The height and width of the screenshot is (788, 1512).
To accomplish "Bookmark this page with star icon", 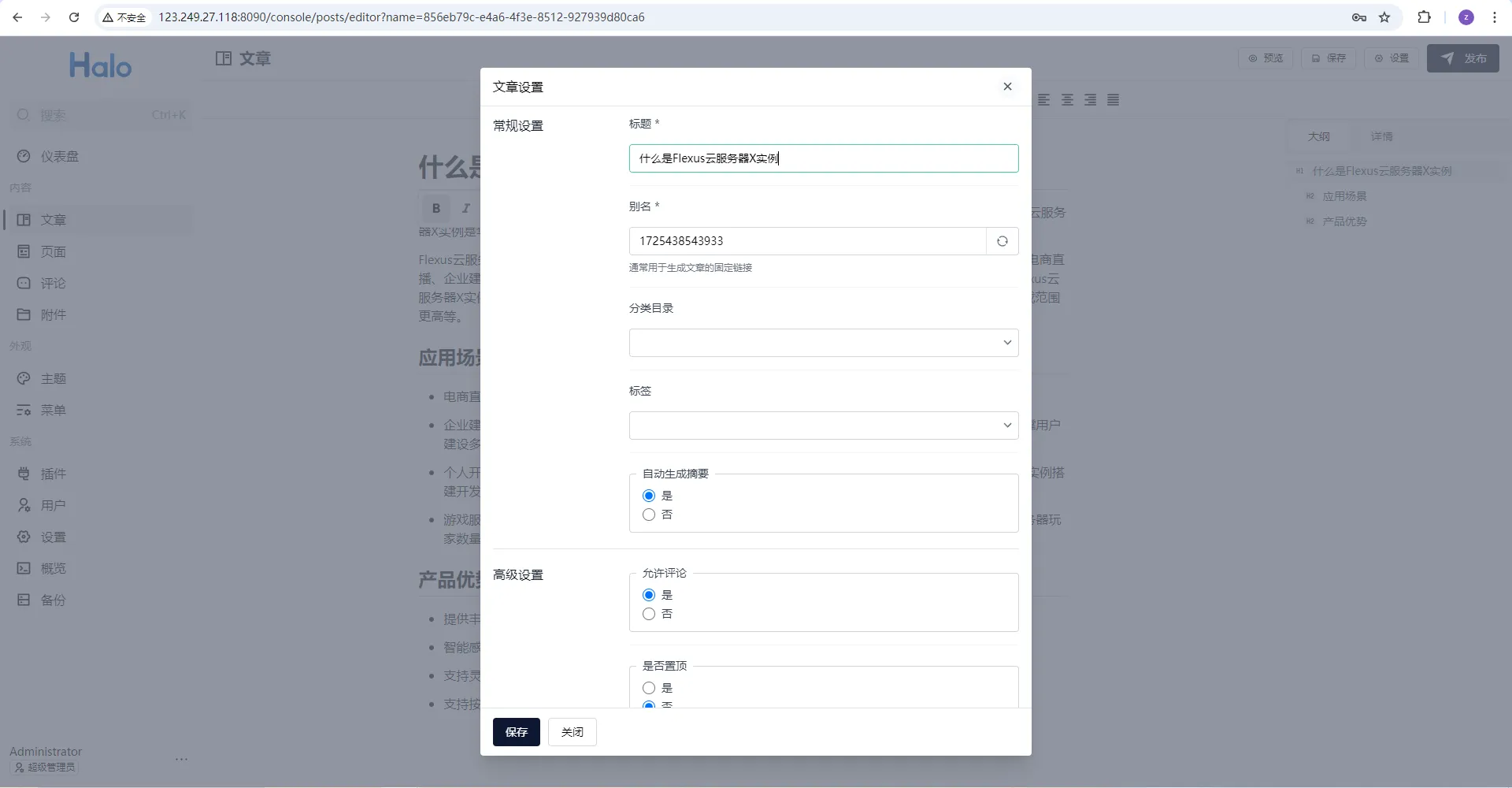I will 1384,17.
